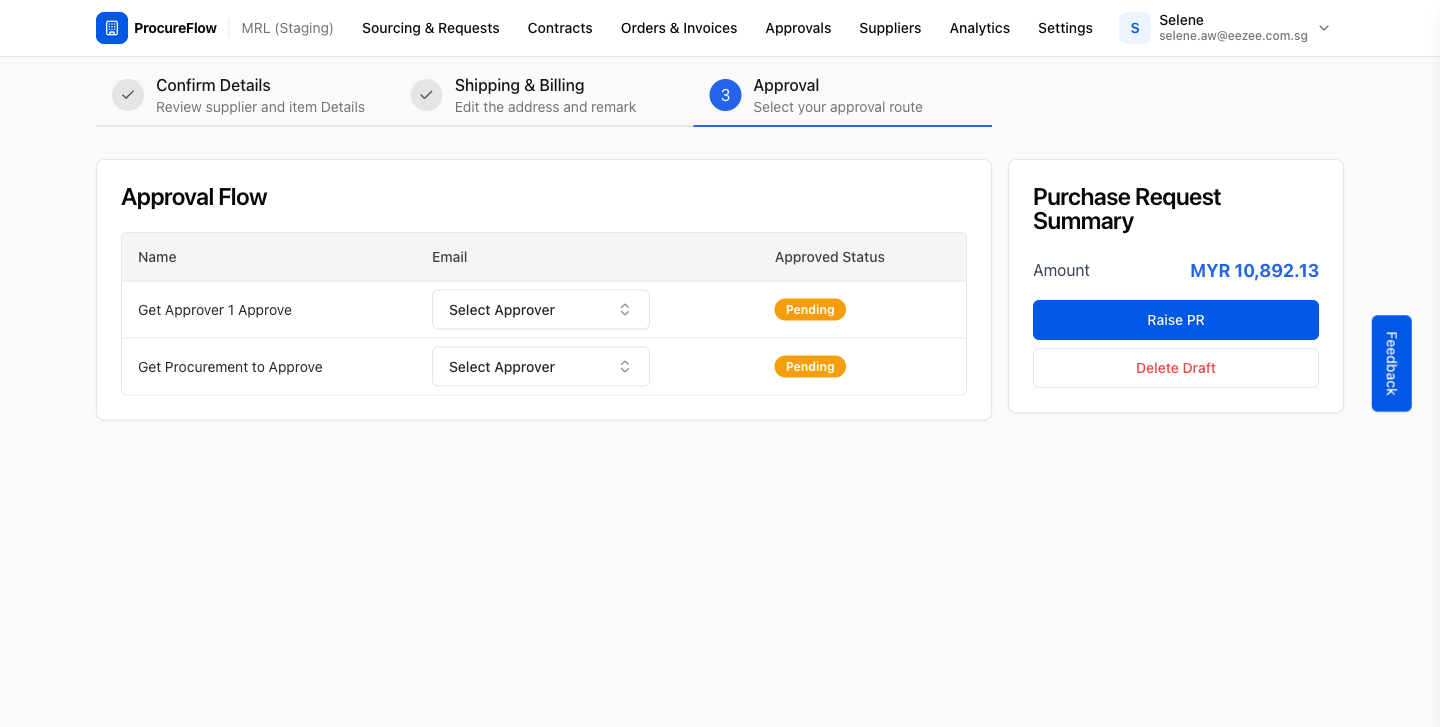1440x727 pixels.
Task: Open the Confirm Details step checkmark
Action: click(128, 95)
